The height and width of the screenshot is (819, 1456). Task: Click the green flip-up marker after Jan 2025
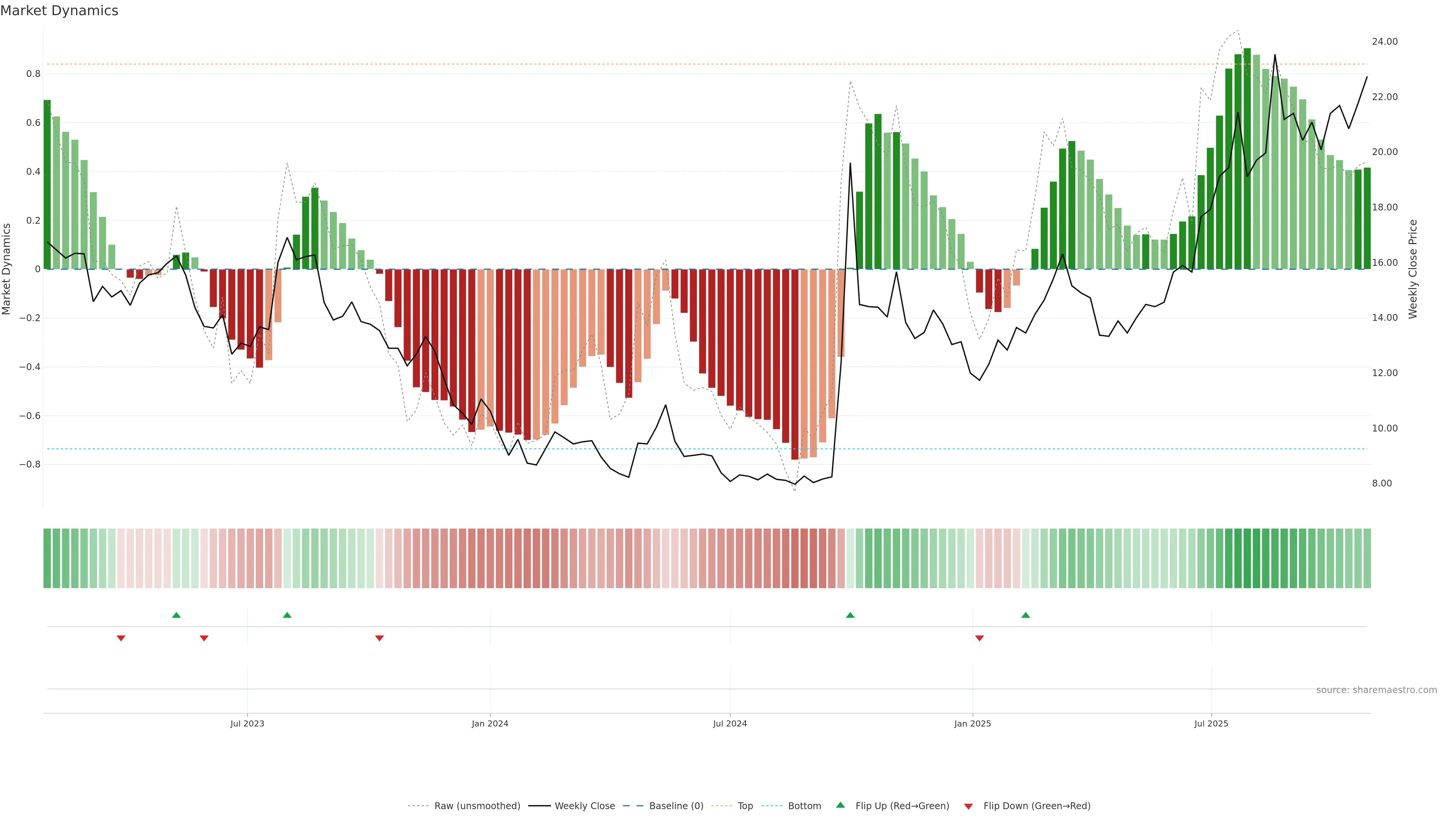pos(1026,615)
